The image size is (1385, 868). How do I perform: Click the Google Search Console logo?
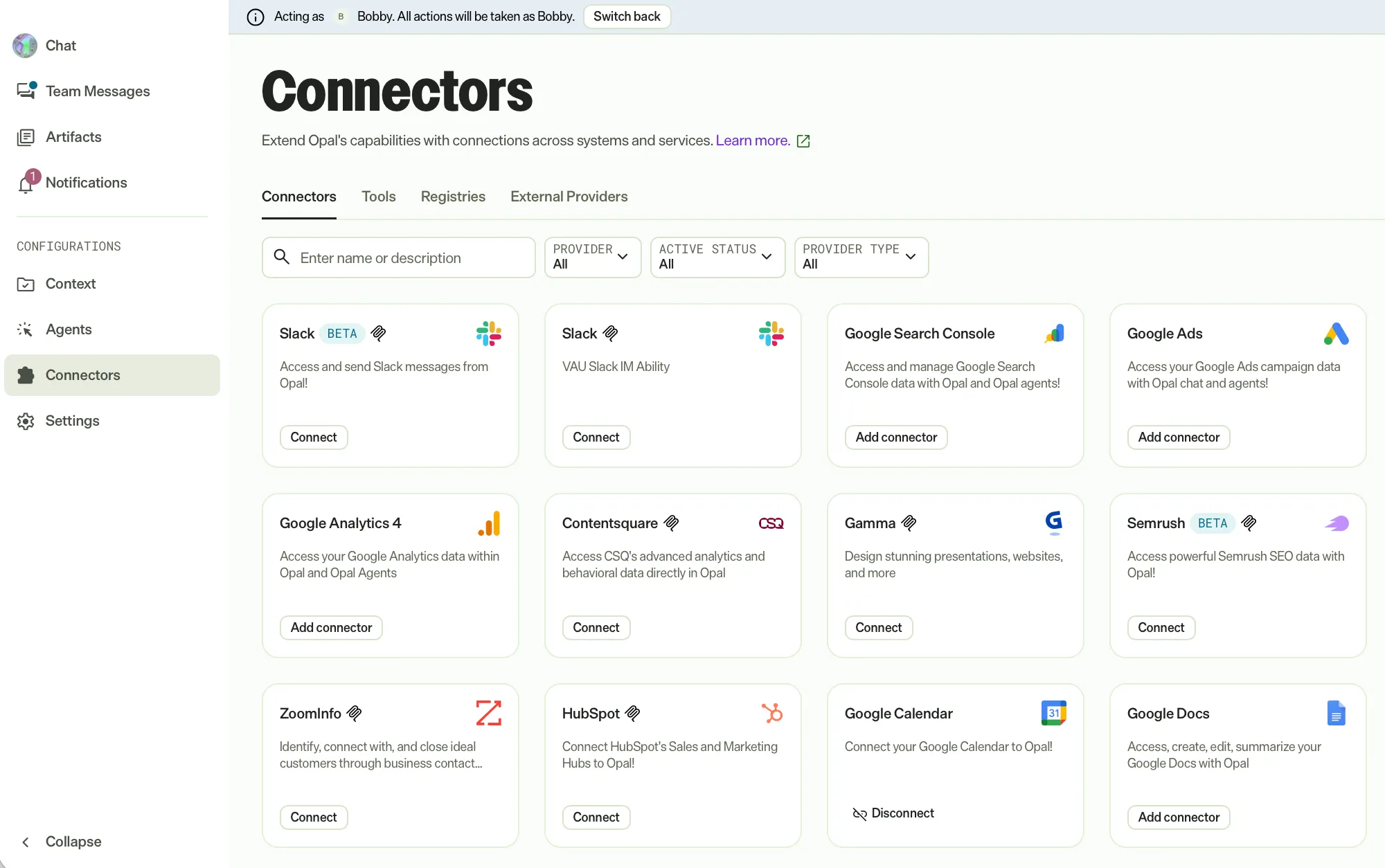pyautogui.click(x=1054, y=334)
